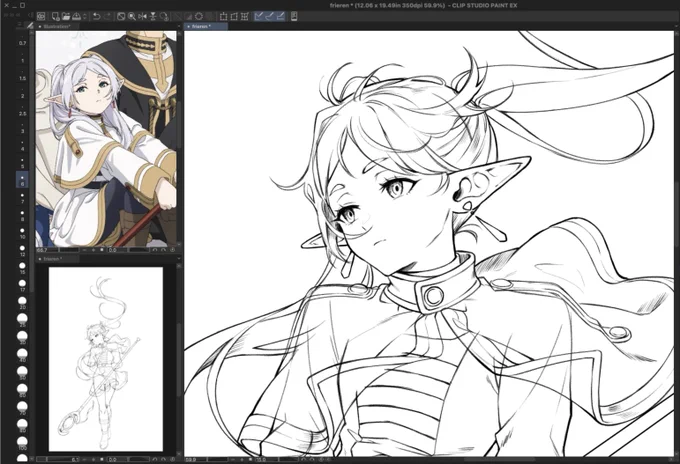The width and height of the screenshot is (680, 464).
Task: Click sketch preview window vertical scrollbar
Action: (x=179, y=359)
